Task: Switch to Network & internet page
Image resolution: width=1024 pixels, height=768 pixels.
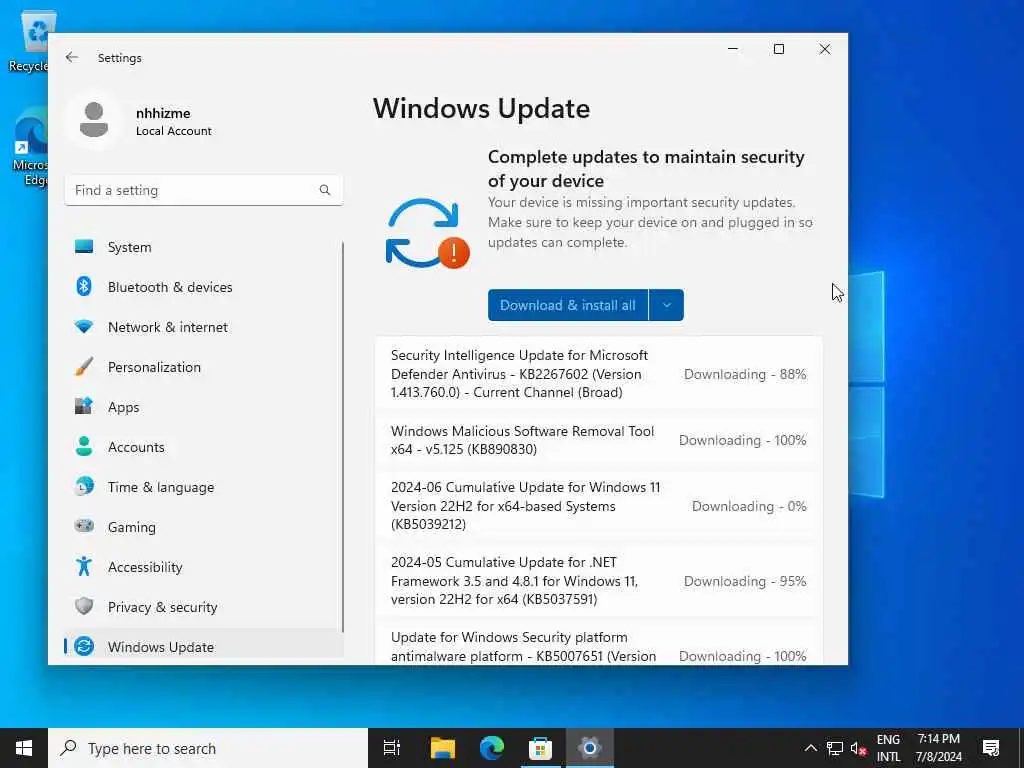Action: point(203,327)
